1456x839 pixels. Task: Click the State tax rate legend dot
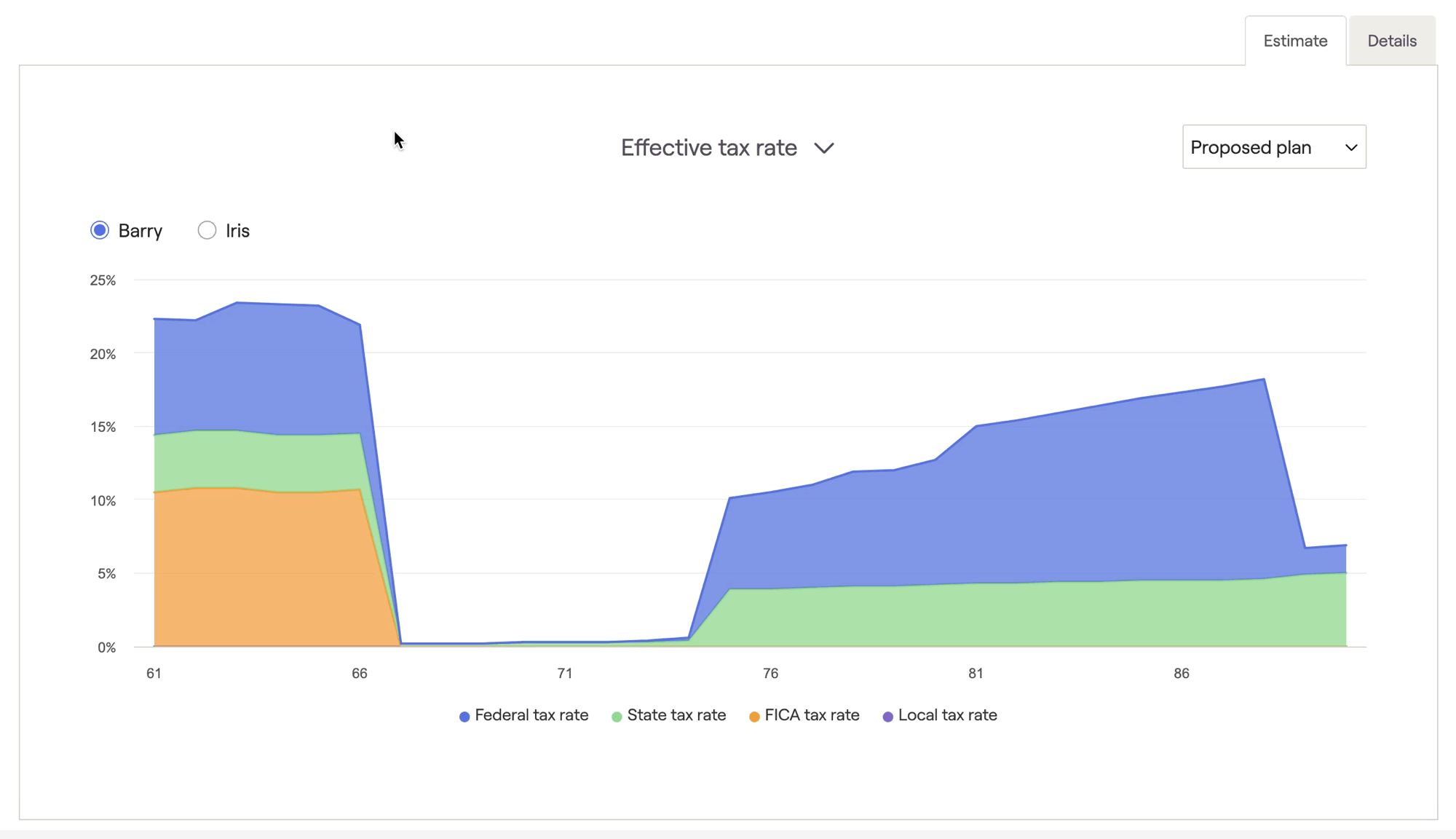coord(617,717)
